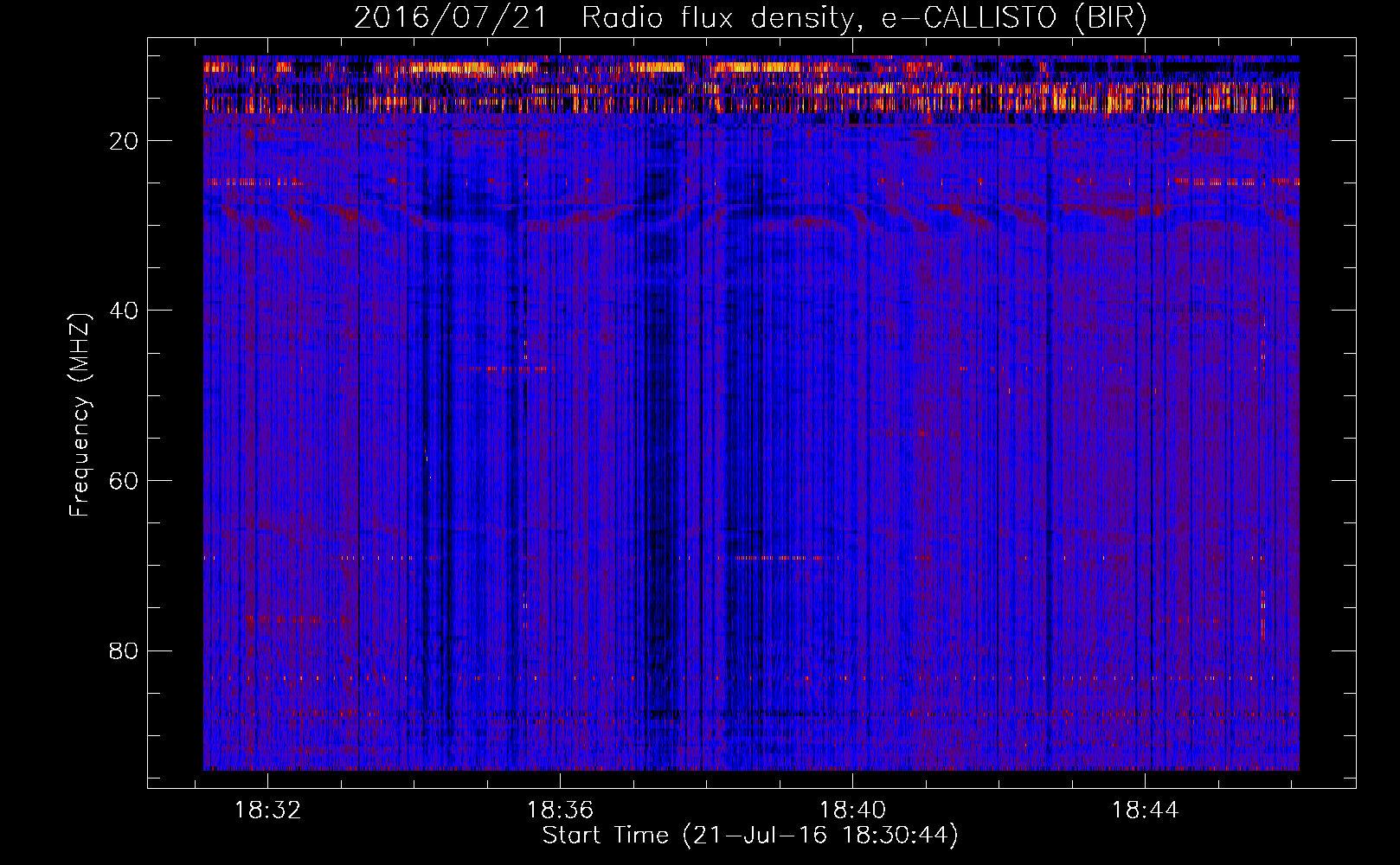Click the time tick label "18:40"
Image resolution: width=1400 pixels, height=865 pixels.
click(852, 811)
